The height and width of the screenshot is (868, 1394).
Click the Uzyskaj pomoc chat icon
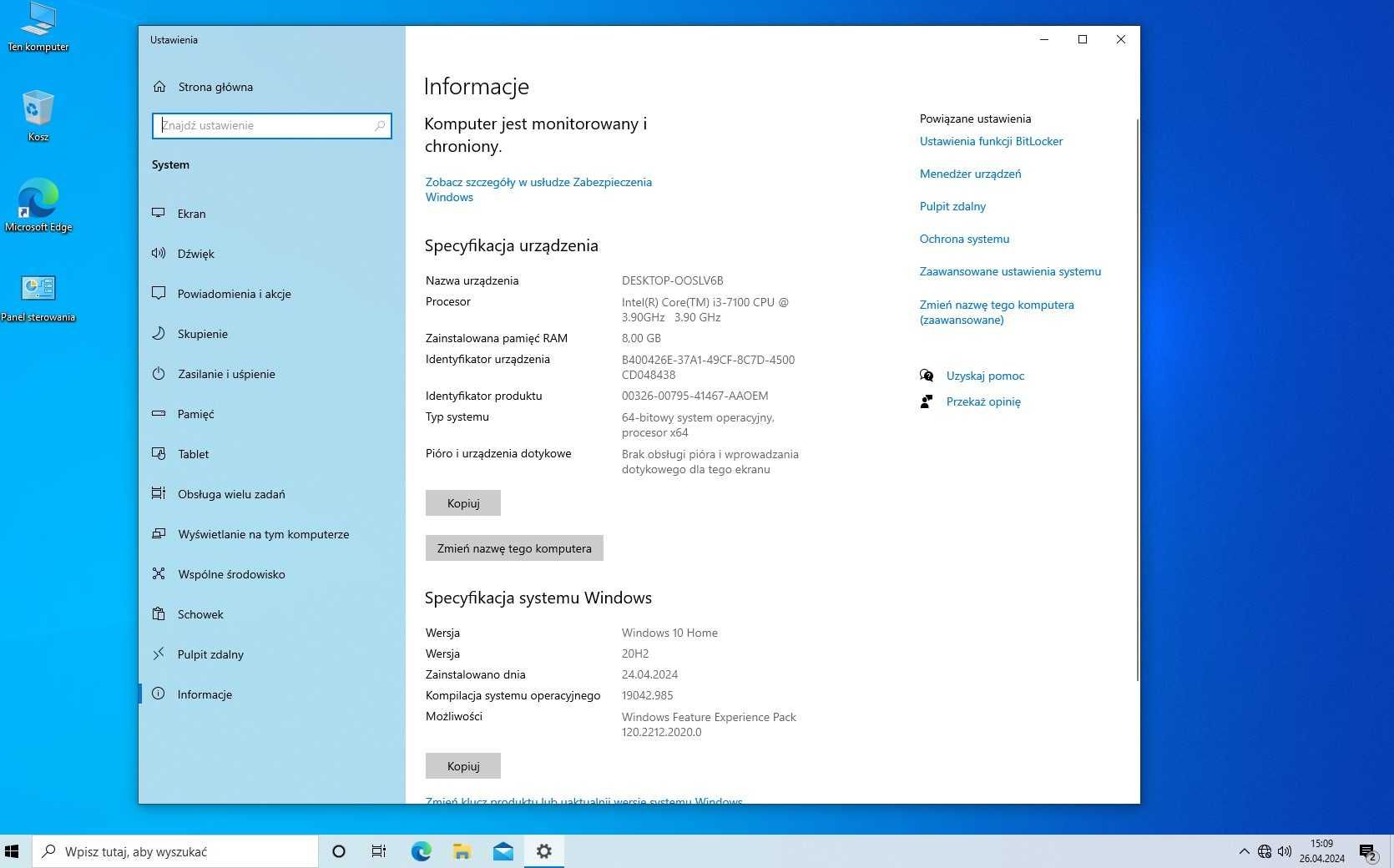click(x=927, y=376)
